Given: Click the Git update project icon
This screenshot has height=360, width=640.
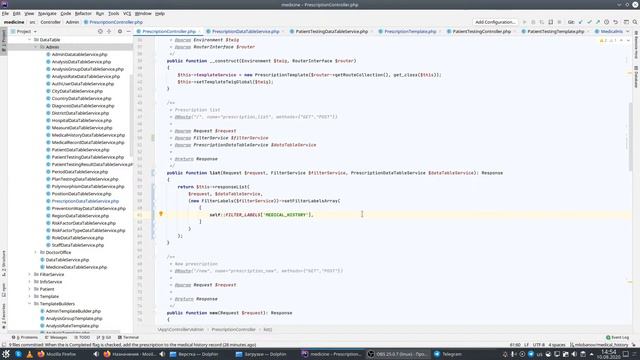Looking at the screenshot, I should click(580, 22).
